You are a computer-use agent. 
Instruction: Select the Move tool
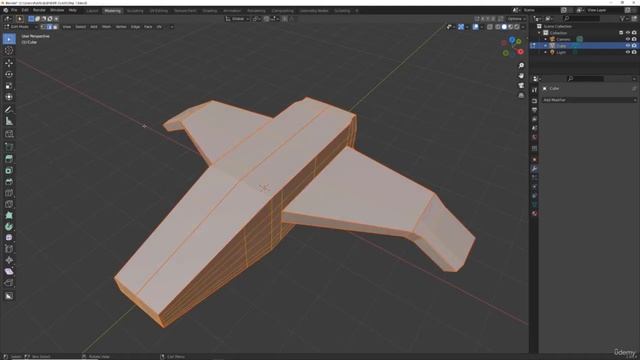(x=9, y=63)
